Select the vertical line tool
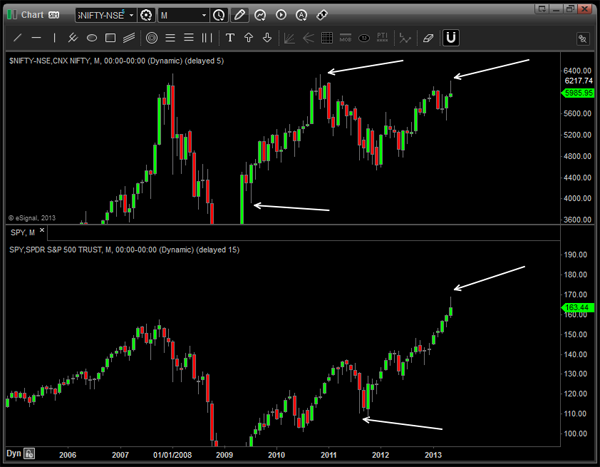Viewport: 600px width, 467px height. pos(54,38)
